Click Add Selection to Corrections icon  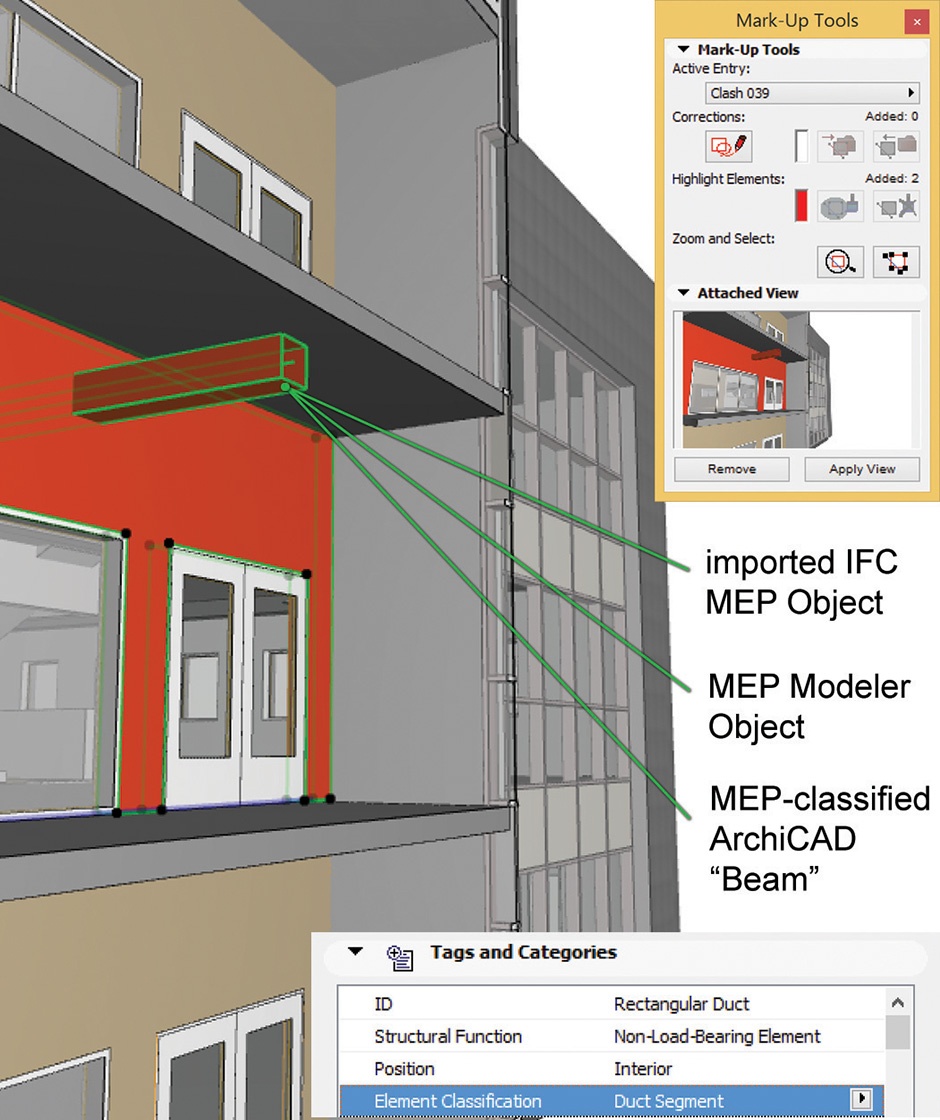[841, 146]
